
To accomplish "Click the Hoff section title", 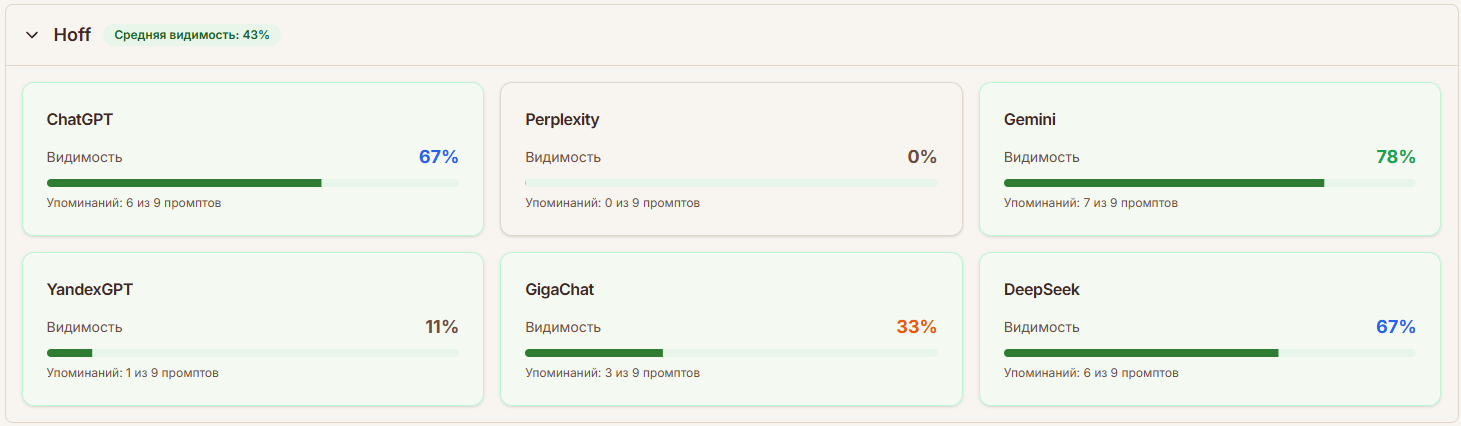I will click(x=72, y=35).
